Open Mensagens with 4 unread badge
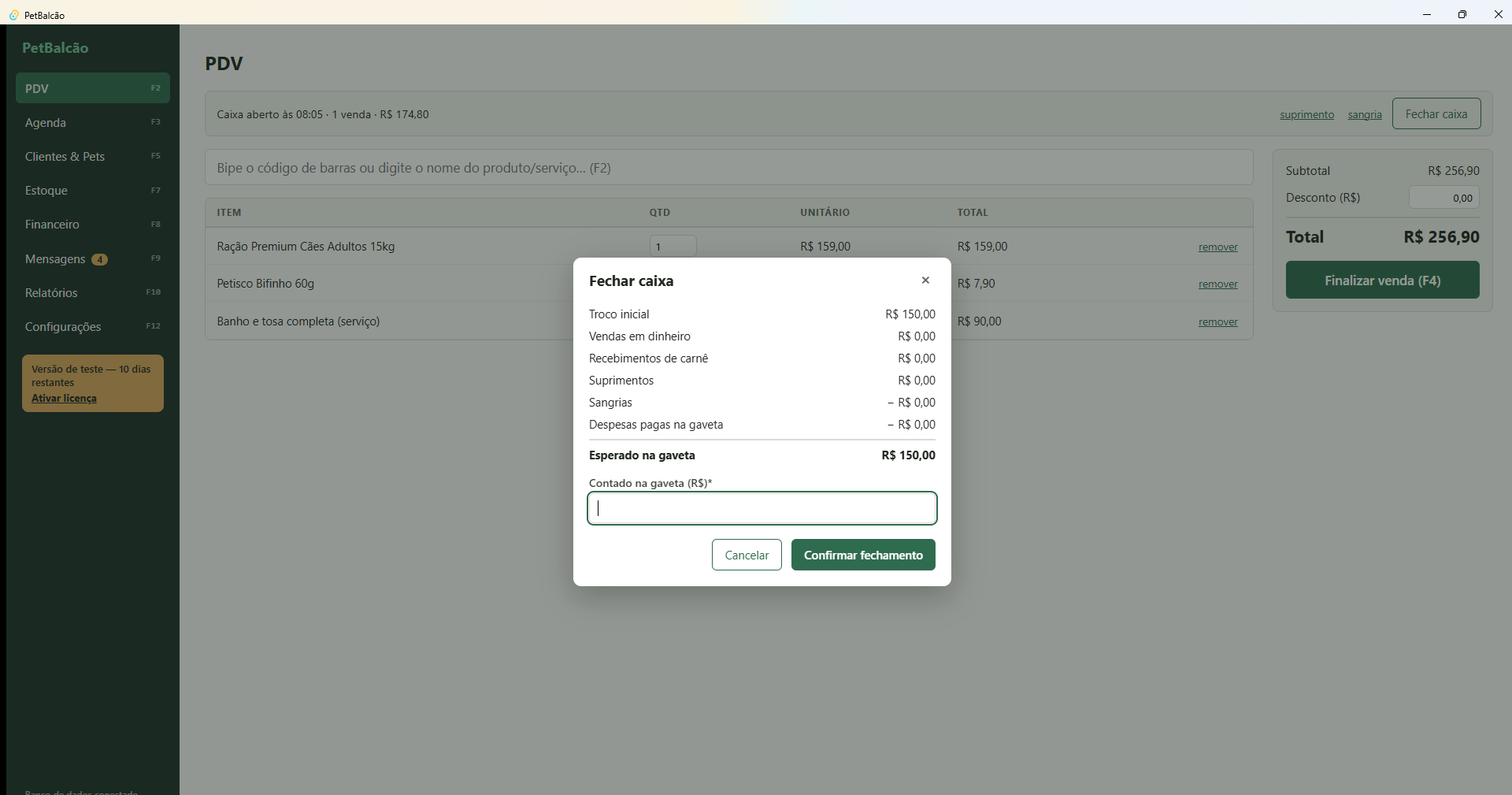 pyautogui.click(x=93, y=258)
